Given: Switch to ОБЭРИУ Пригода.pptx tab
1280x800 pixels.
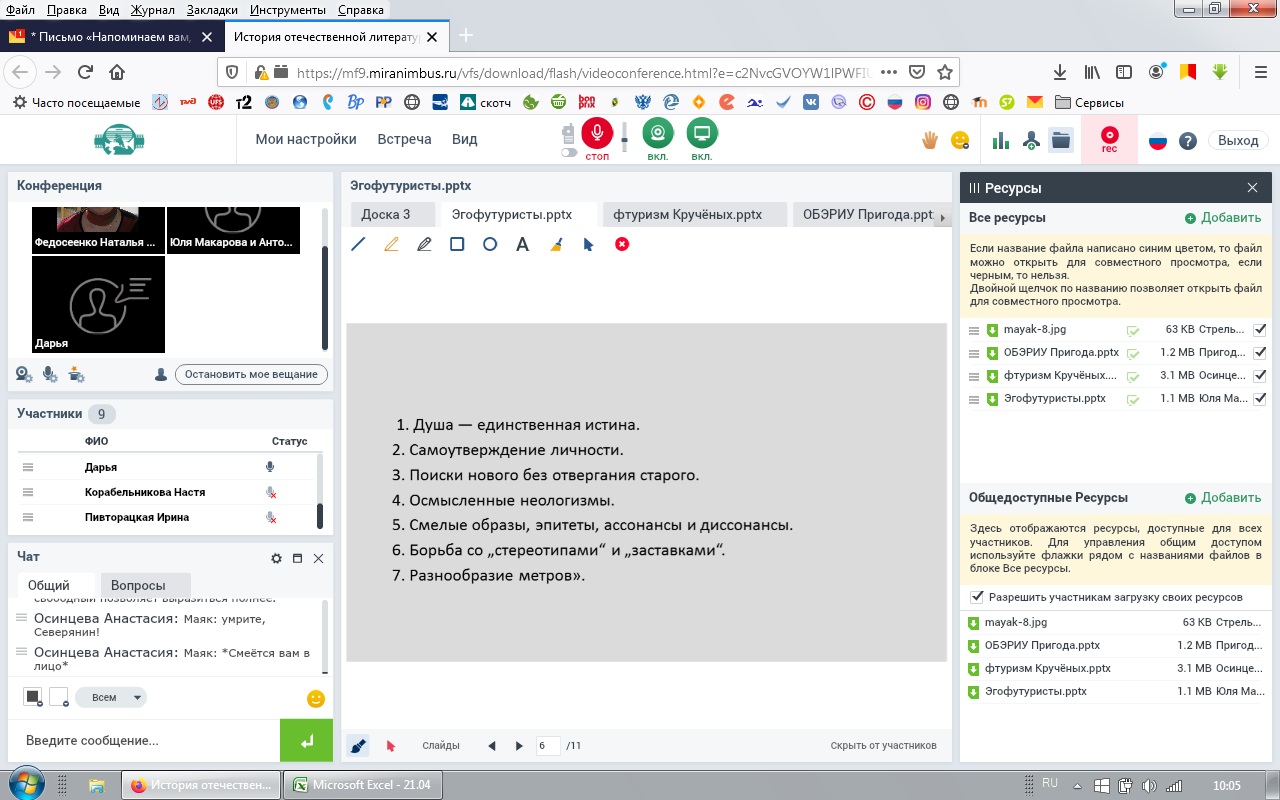Looking at the screenshot, I should 861,214.
